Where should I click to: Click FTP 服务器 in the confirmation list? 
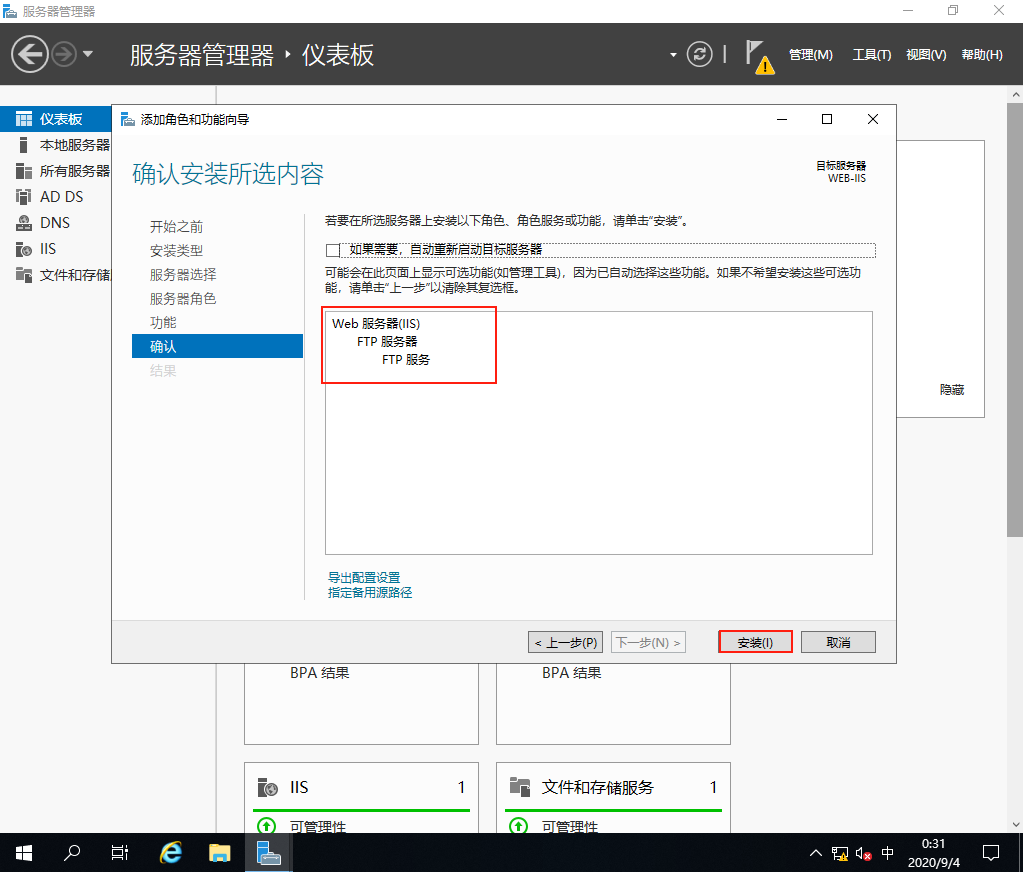[387, 342]
